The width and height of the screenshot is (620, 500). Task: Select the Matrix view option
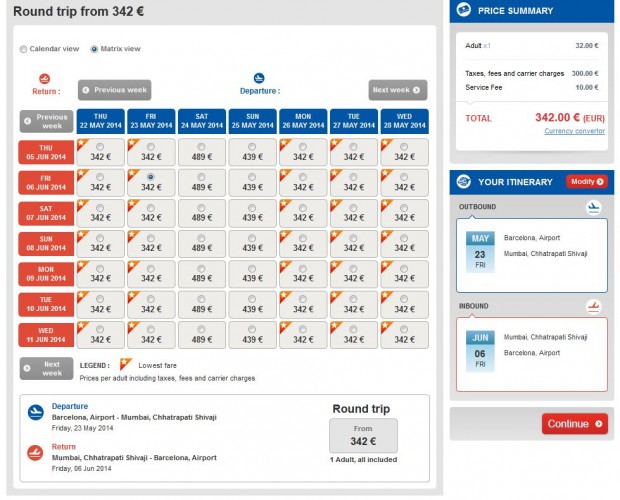pyautogui.click(x=94, y=49)
